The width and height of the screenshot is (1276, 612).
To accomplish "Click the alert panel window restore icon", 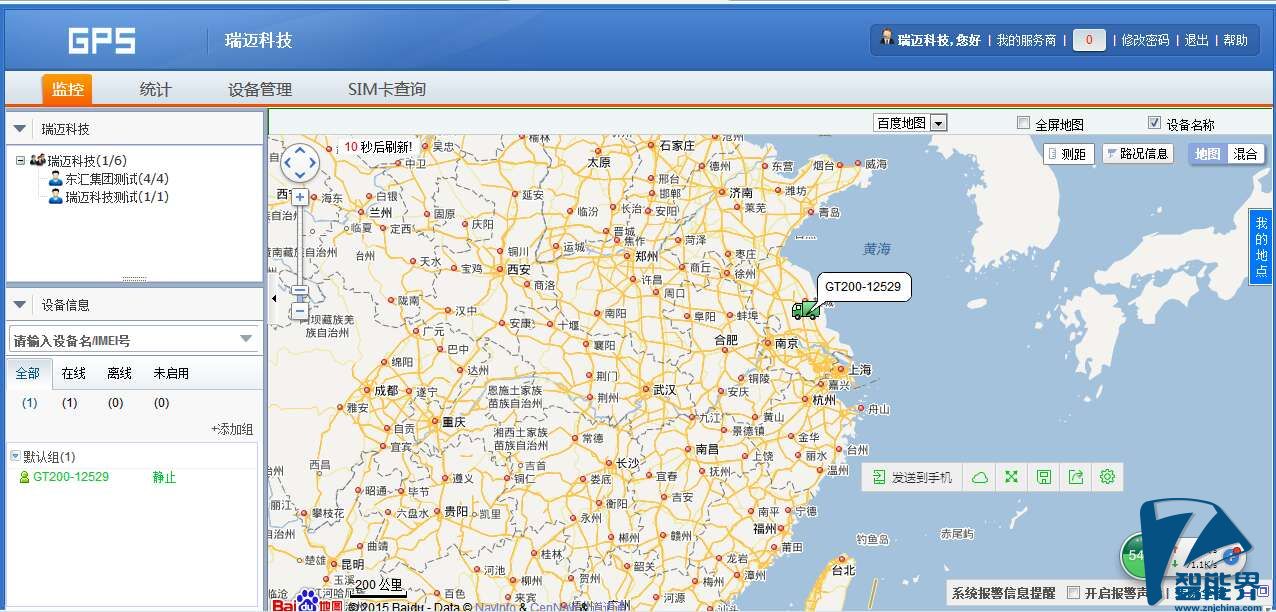I will coord(1263,593).
